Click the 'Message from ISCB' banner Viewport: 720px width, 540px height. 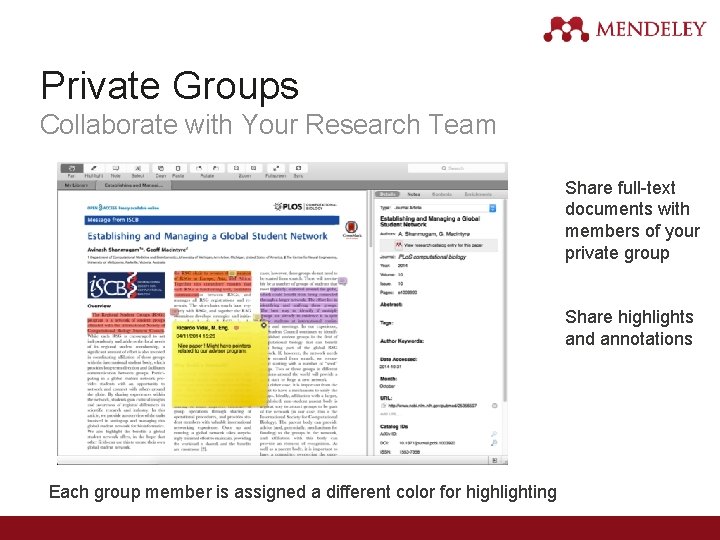(x=212, y=220)
